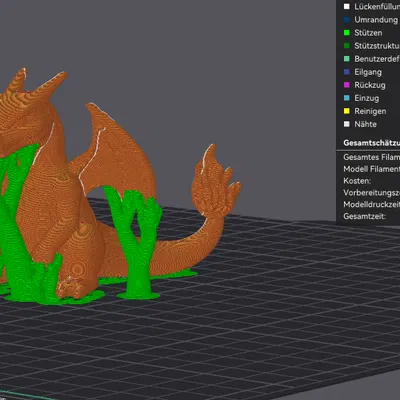Screen dimensions: 400x400
Task: Click the Stützen bright green swatch
Action: click(347, 33)
